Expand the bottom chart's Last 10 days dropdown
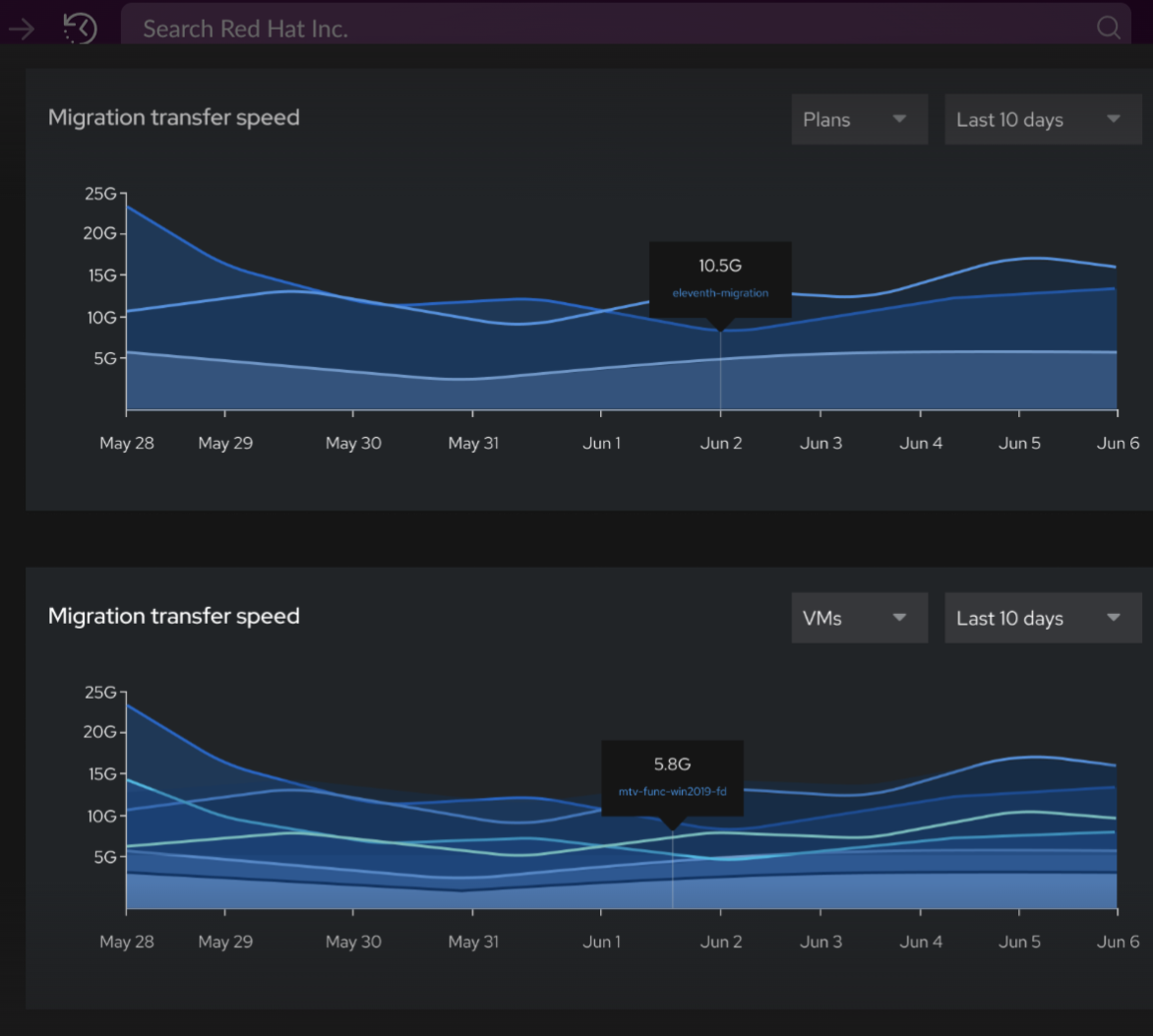Screen dimensions: 1153x1036 tap(1042, 619)
